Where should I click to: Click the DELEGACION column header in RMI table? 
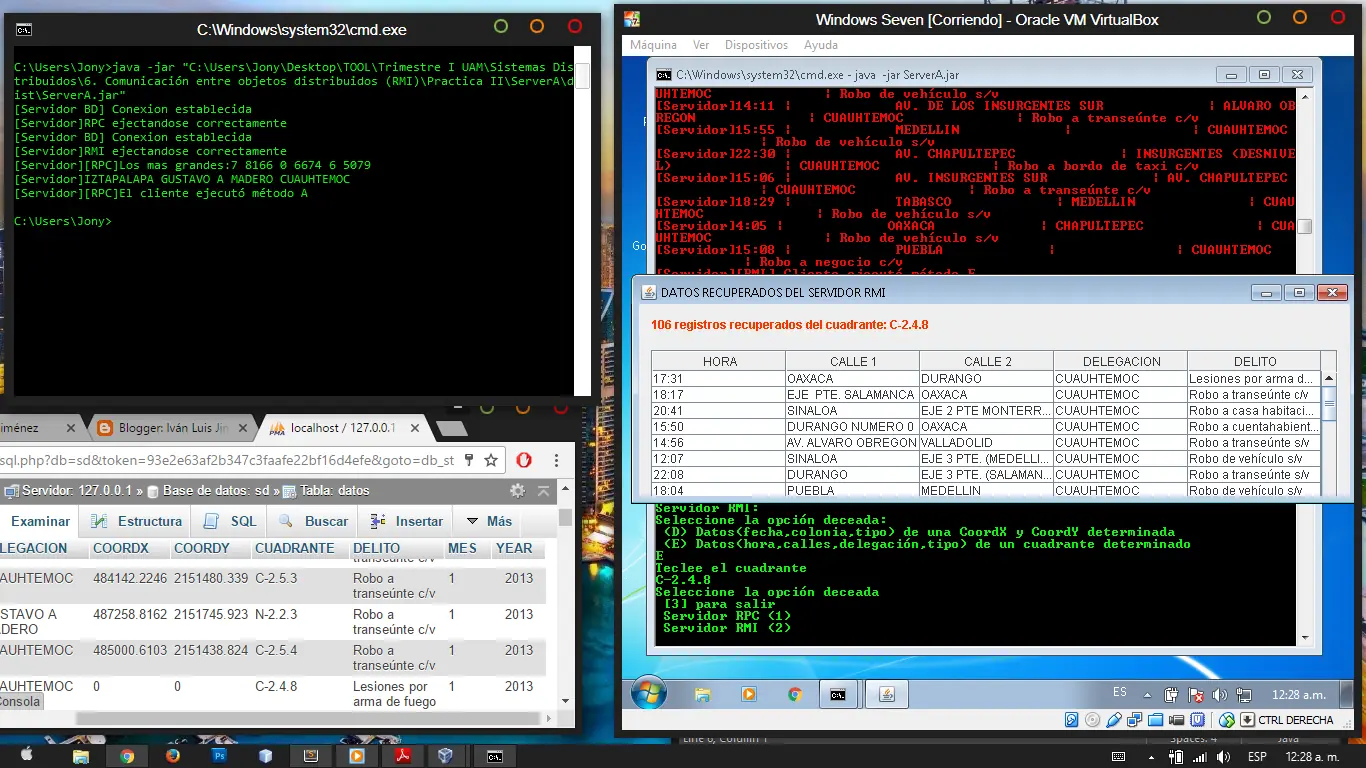coord(1121,362)
